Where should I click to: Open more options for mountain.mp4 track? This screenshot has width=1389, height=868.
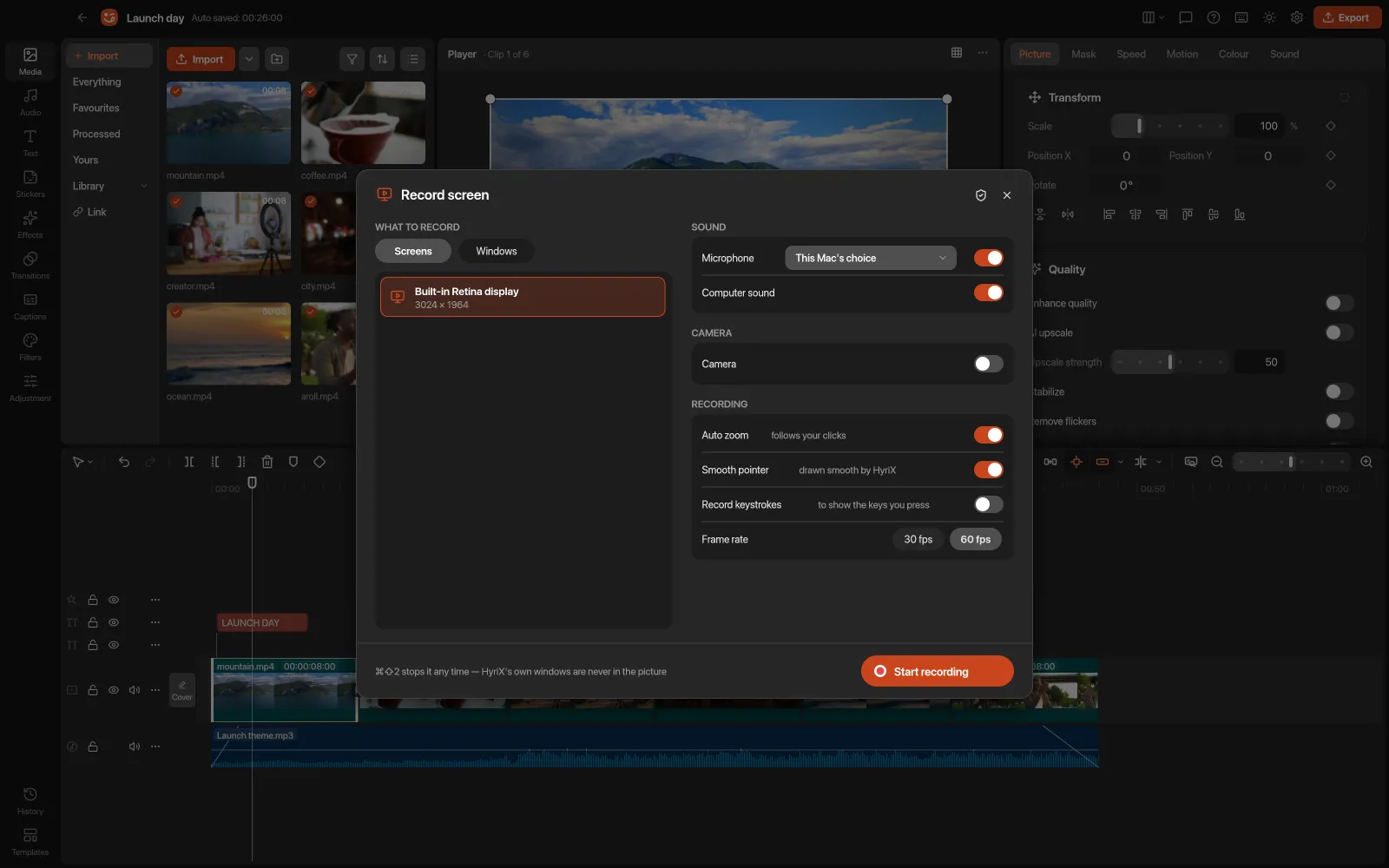tap(155, 690)
